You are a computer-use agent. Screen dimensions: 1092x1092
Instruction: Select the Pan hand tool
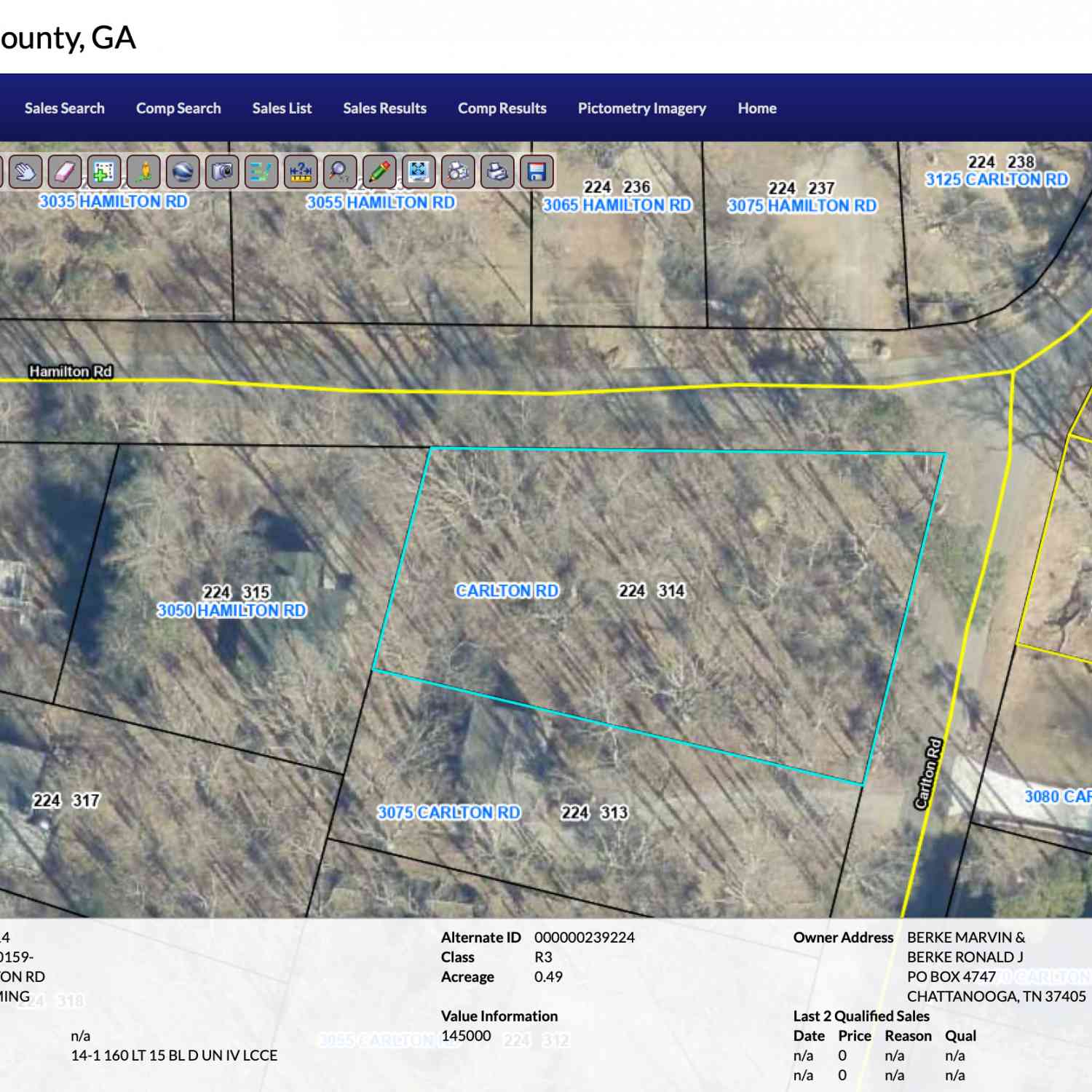coord(25,172)
